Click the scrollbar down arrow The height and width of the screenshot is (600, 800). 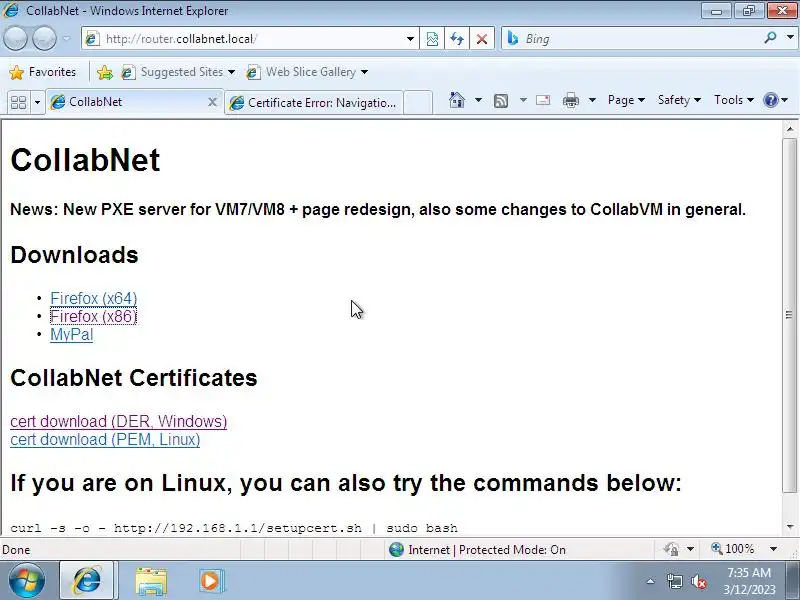[x=790, y=527]
